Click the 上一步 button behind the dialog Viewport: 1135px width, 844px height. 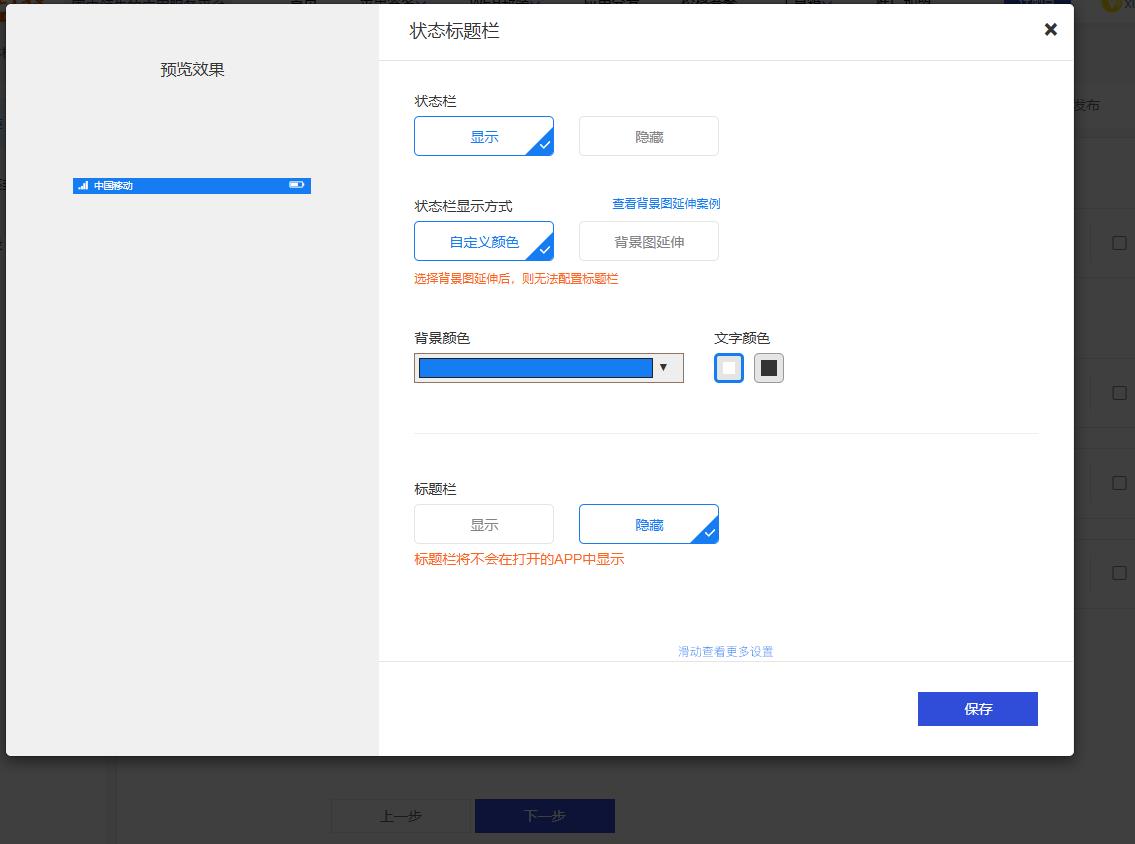[x=401, y=816]
